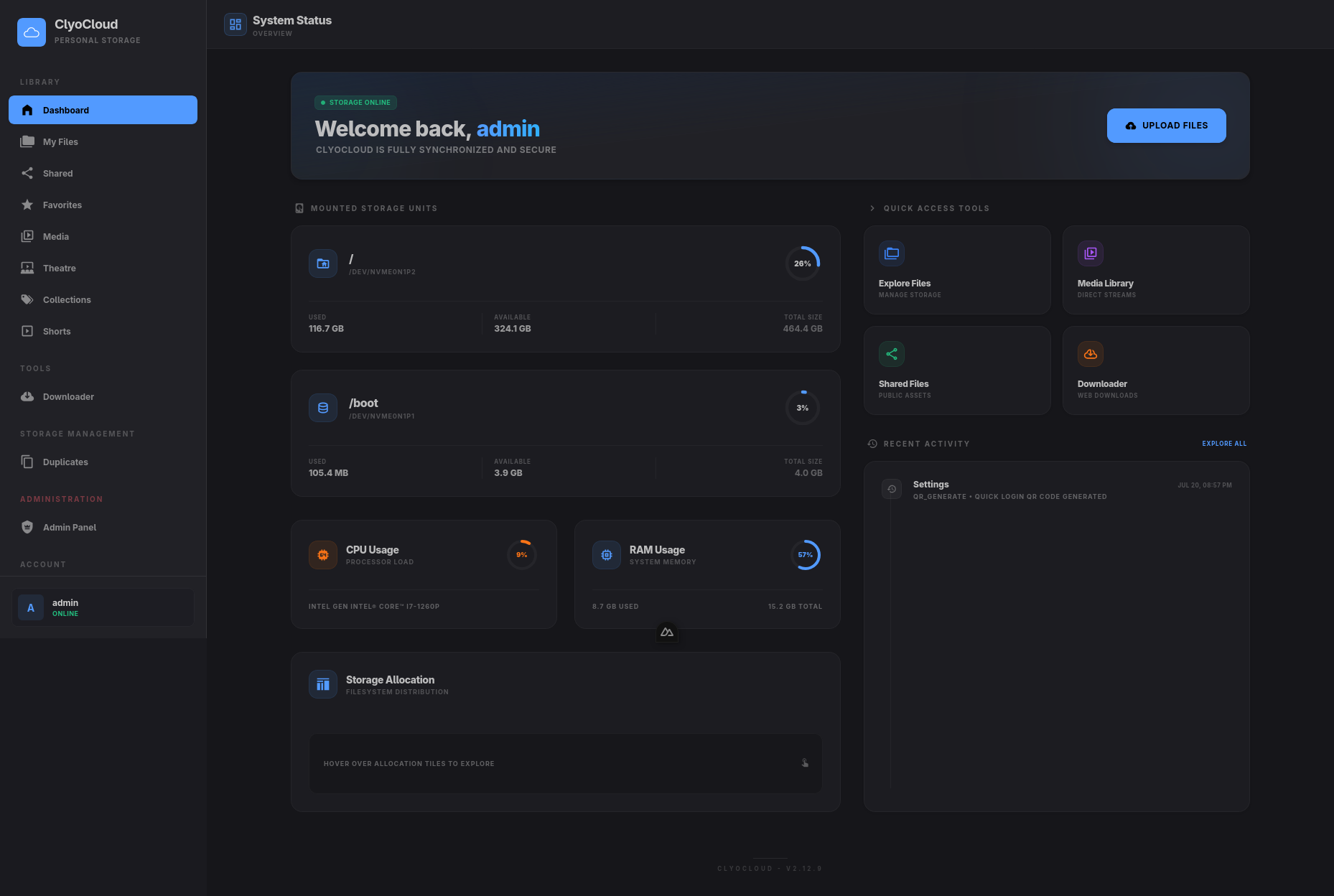Open the Shared Files quick access tile

point(957,370)
